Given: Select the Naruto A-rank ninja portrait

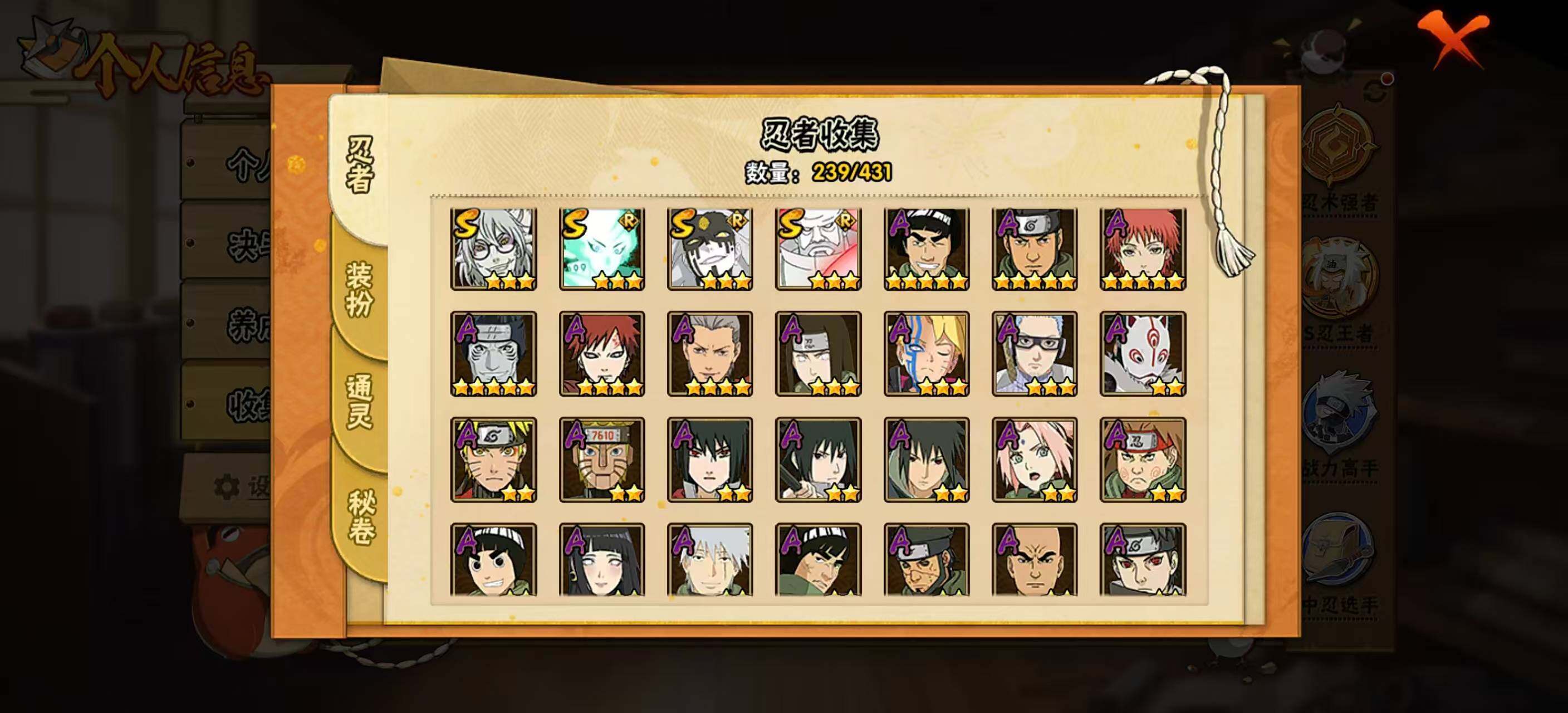Looking at the screenshot, I should [494, 460].
